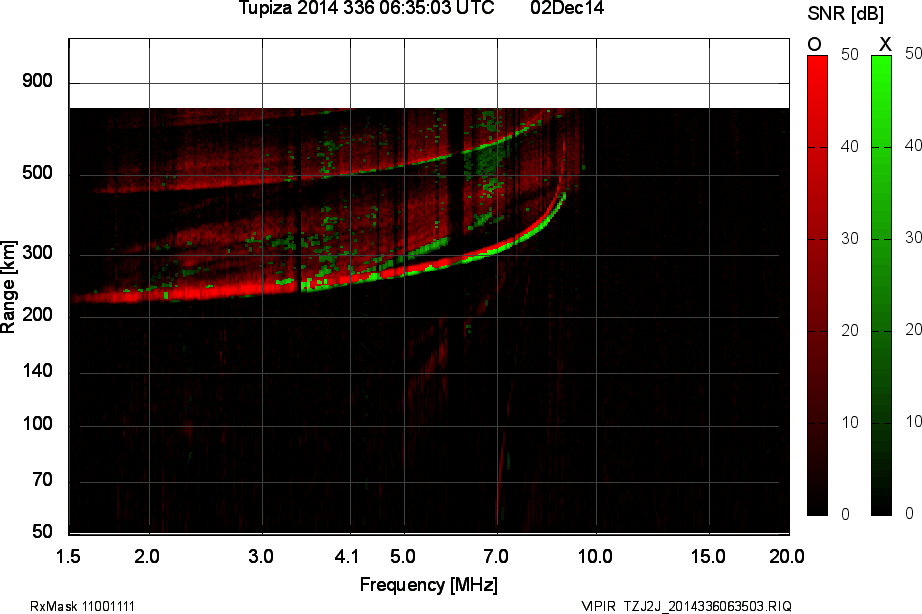Click the frequency axis tick '5.0'

pyautogui.click(x=403, y=556)
